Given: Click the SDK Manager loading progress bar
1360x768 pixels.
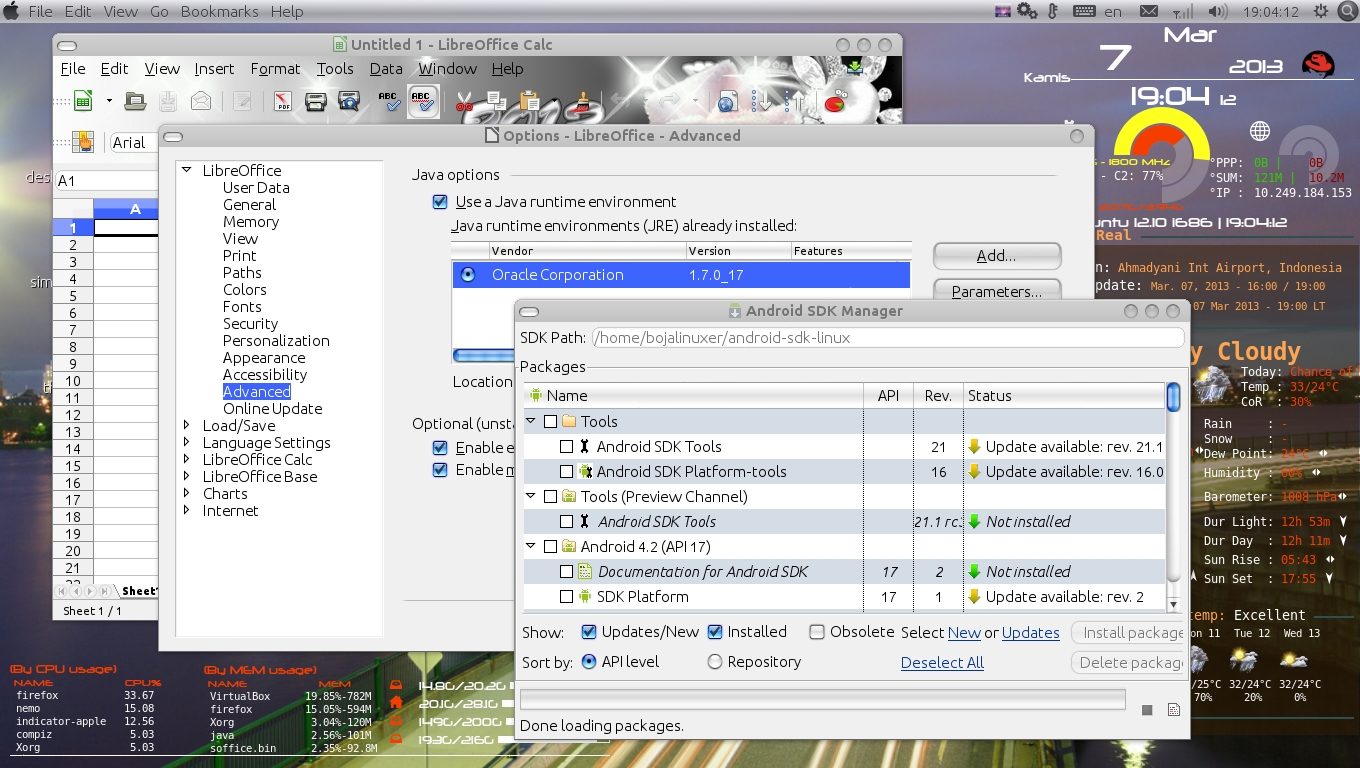Looking at the screenshot, I should [822, 699].
